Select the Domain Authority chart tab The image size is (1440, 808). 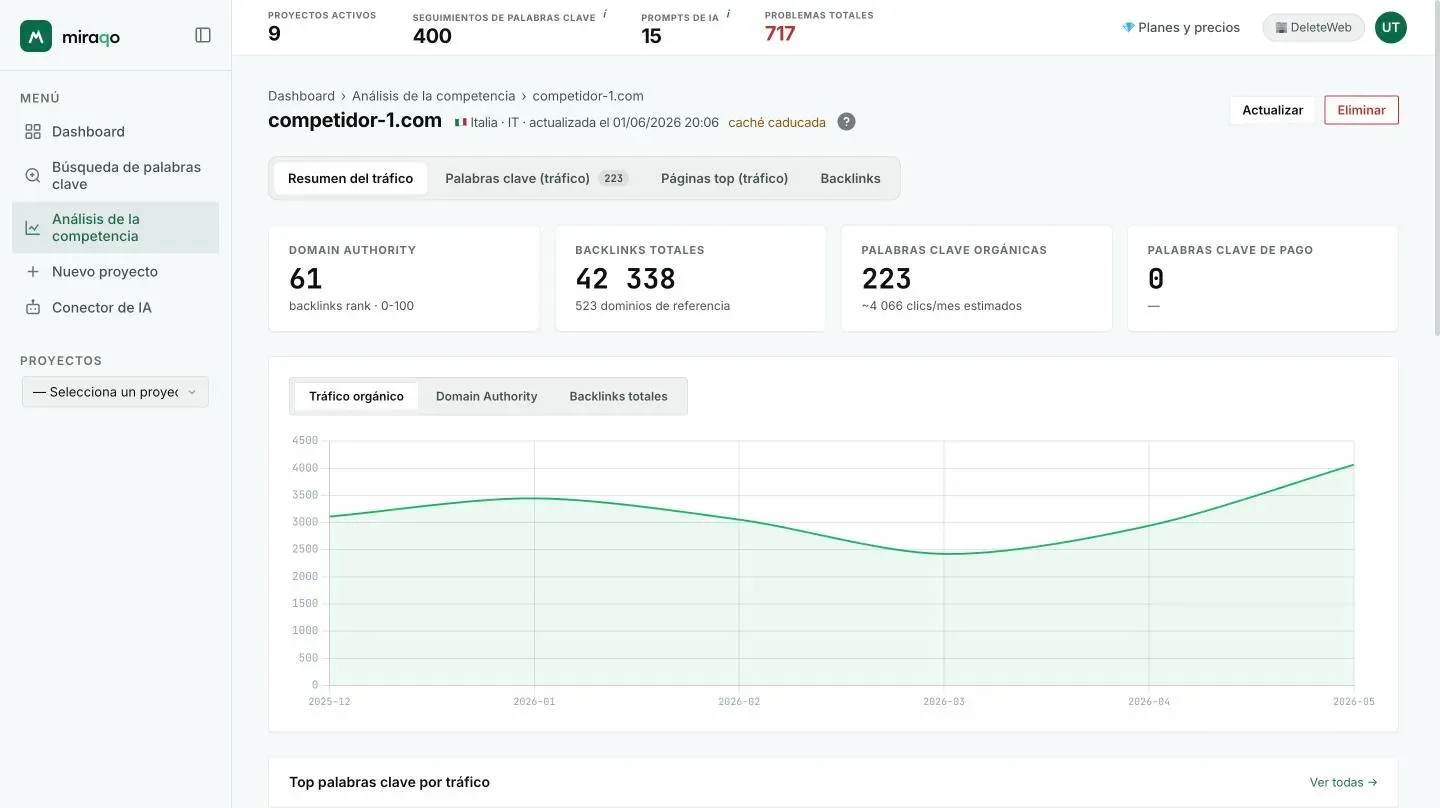pyautogui.click(x=486, y=396)
